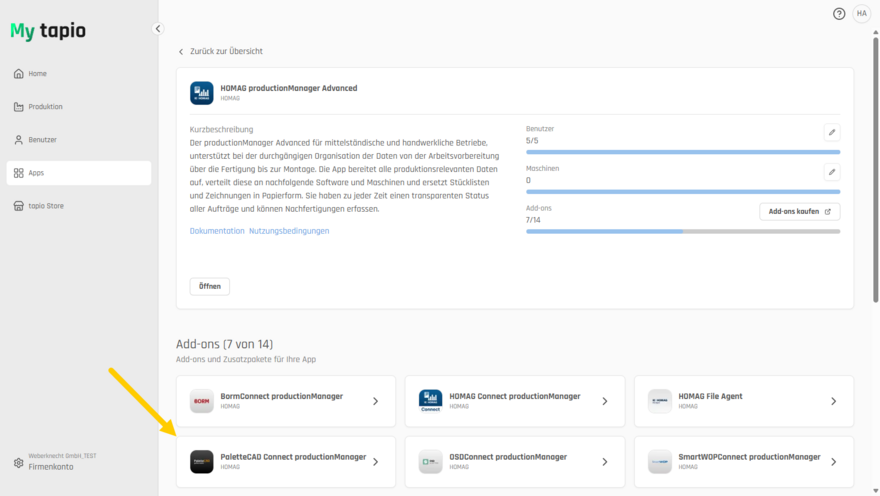Click the HOMAG productionManager Advanced title
This screenshot has width=880, height=496.
(x=288, y=88)
